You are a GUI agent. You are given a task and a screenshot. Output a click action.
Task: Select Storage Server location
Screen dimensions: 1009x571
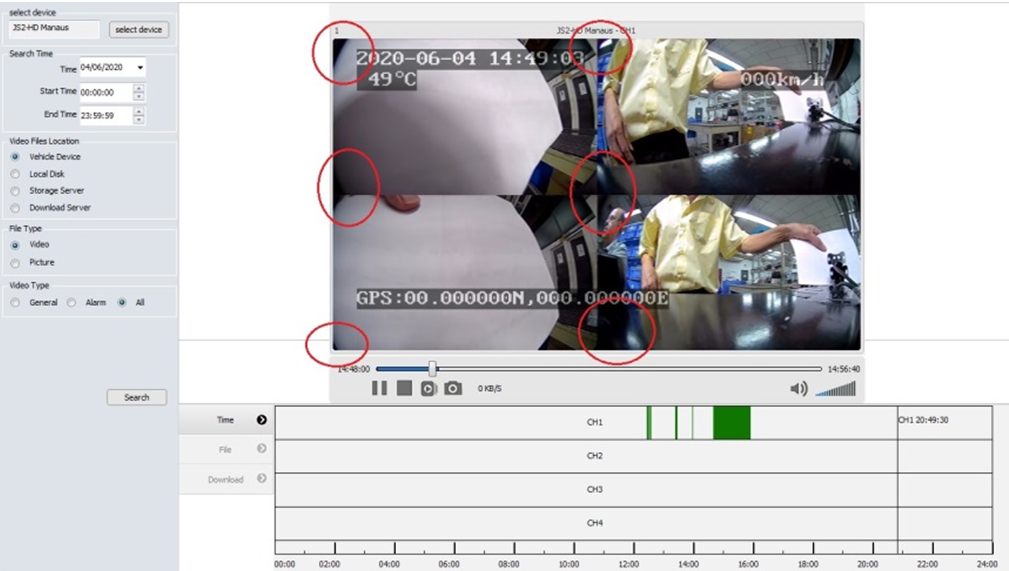tap(15, 191)
